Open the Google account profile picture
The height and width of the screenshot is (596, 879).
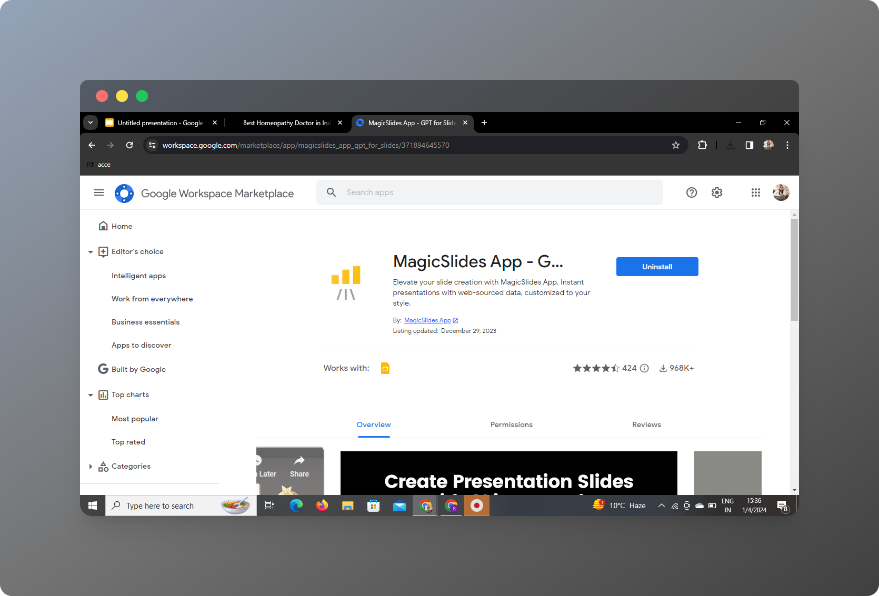(780, 192)
